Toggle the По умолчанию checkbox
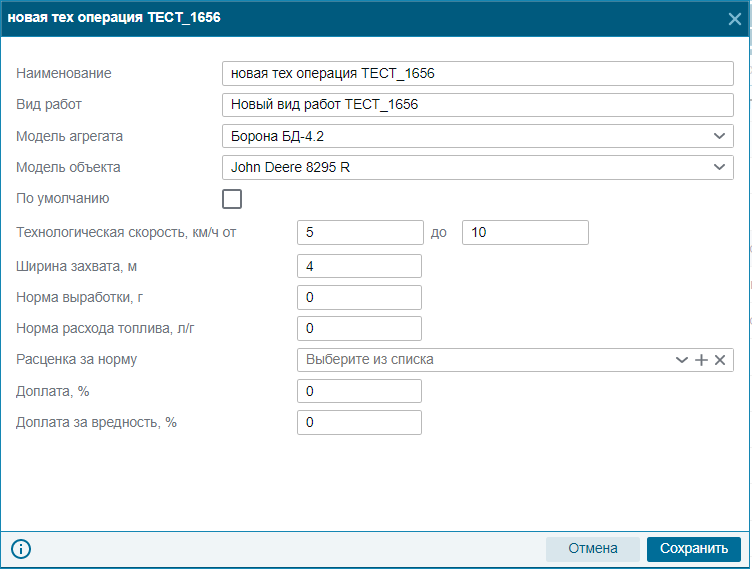 pos(232,199)
